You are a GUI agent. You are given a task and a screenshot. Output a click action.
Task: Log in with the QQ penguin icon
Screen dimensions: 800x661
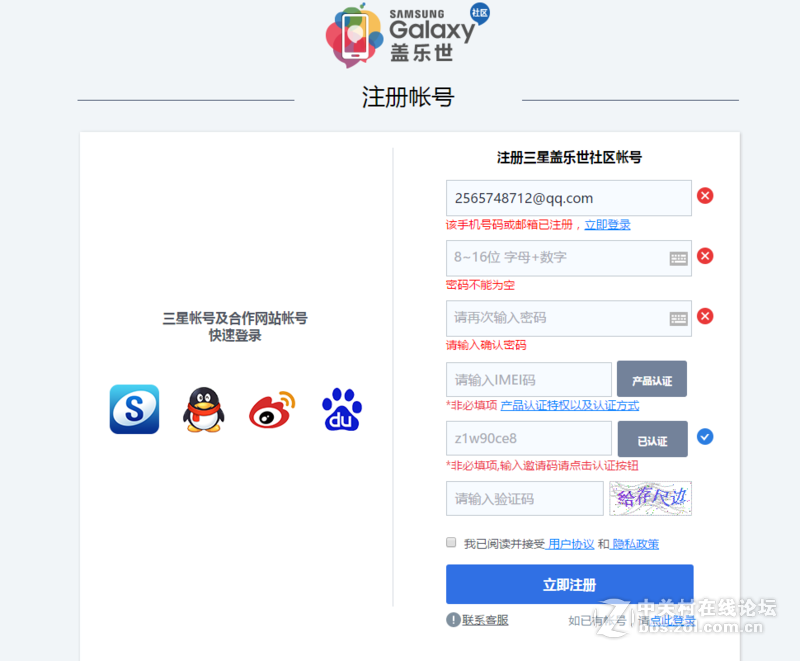tap(204, 410)
